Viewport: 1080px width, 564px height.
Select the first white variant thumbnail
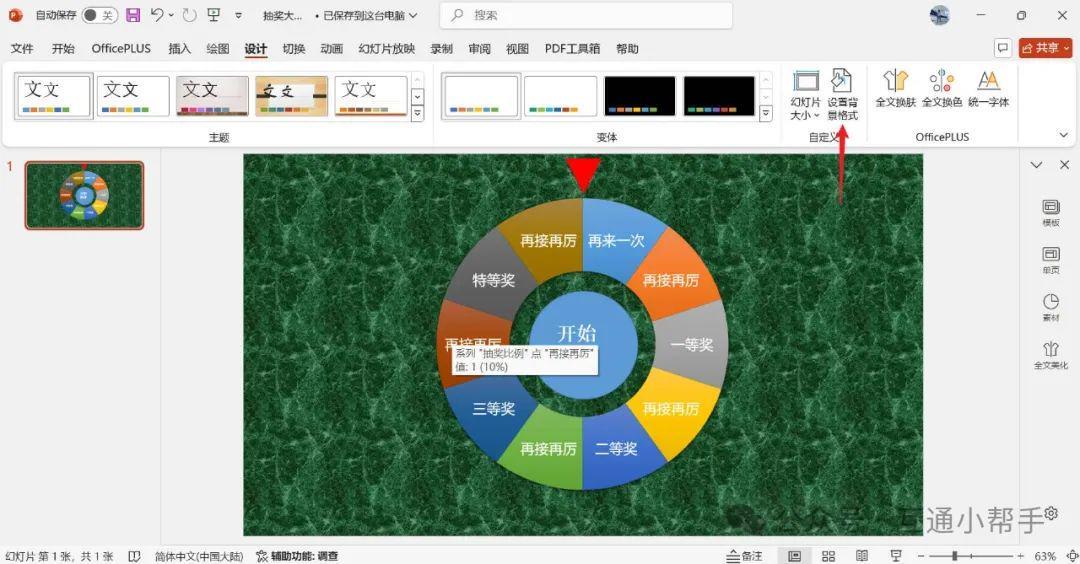481,96
